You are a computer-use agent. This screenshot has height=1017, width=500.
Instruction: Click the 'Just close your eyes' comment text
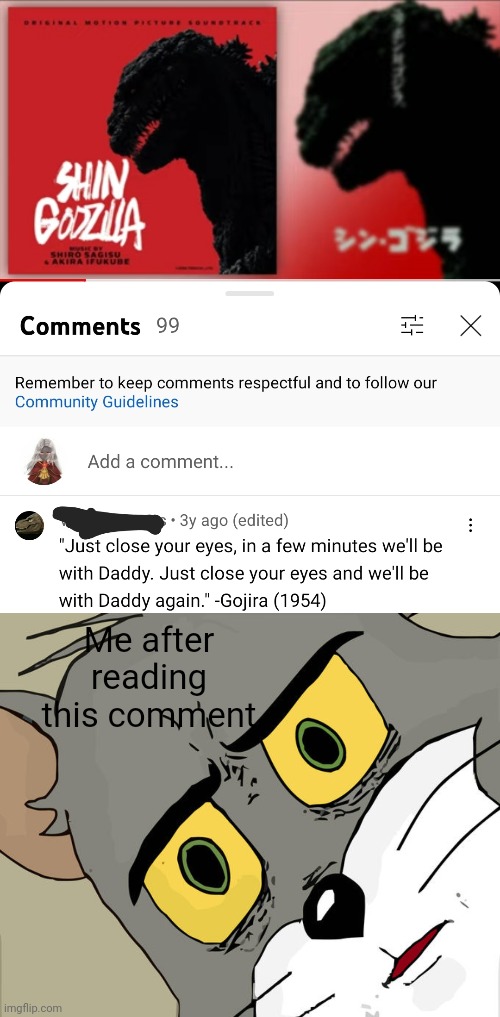point(250,573)
